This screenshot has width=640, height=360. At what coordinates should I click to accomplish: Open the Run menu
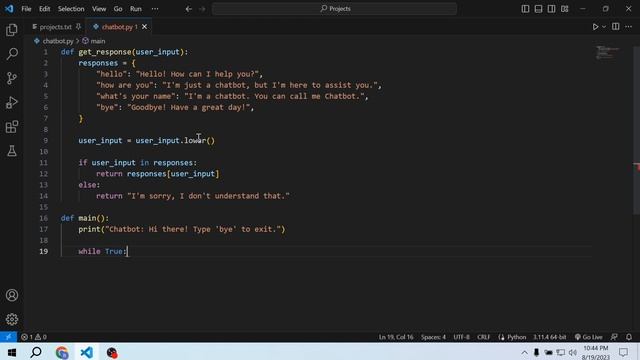(x=136, y=9)
